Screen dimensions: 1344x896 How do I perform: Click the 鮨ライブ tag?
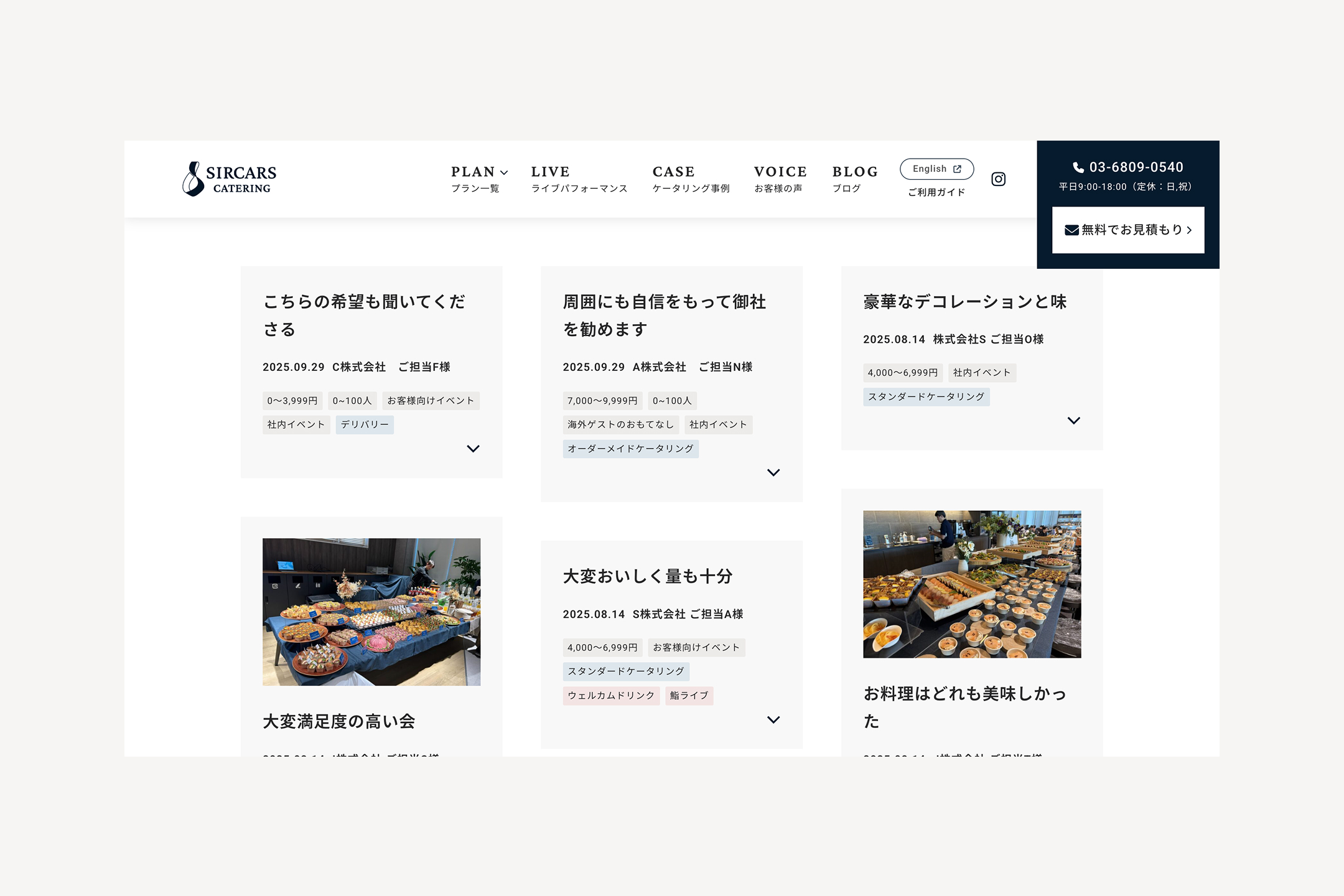point(689,696)
